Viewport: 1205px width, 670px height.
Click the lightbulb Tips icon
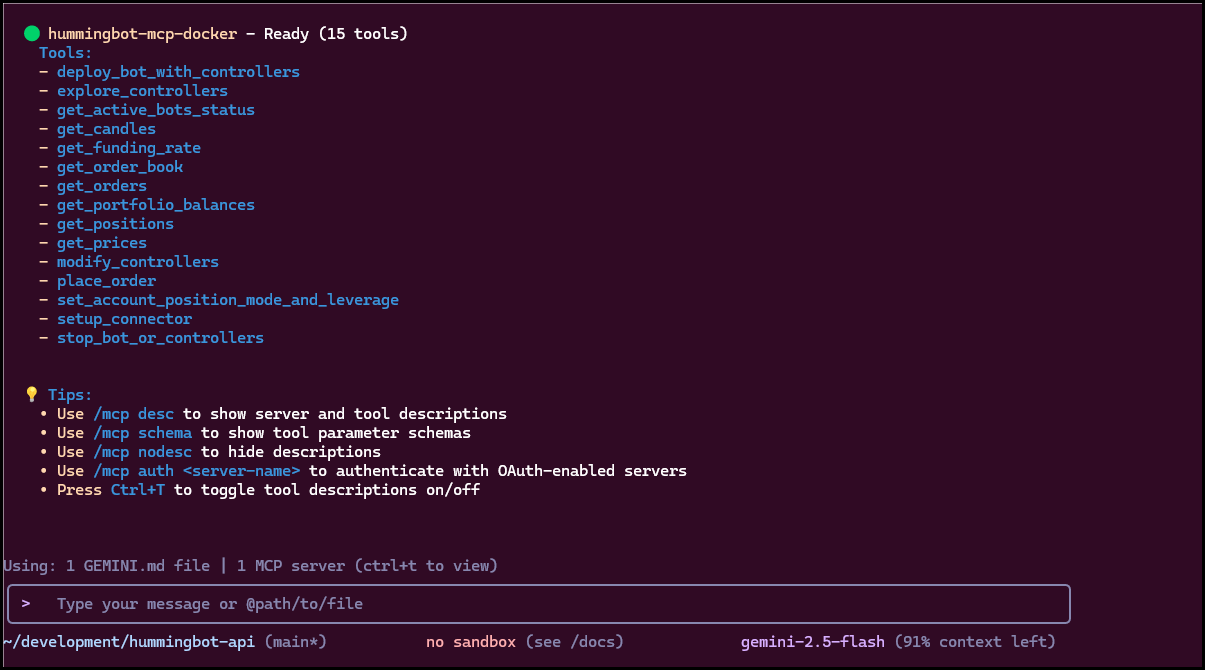point(31,394)
